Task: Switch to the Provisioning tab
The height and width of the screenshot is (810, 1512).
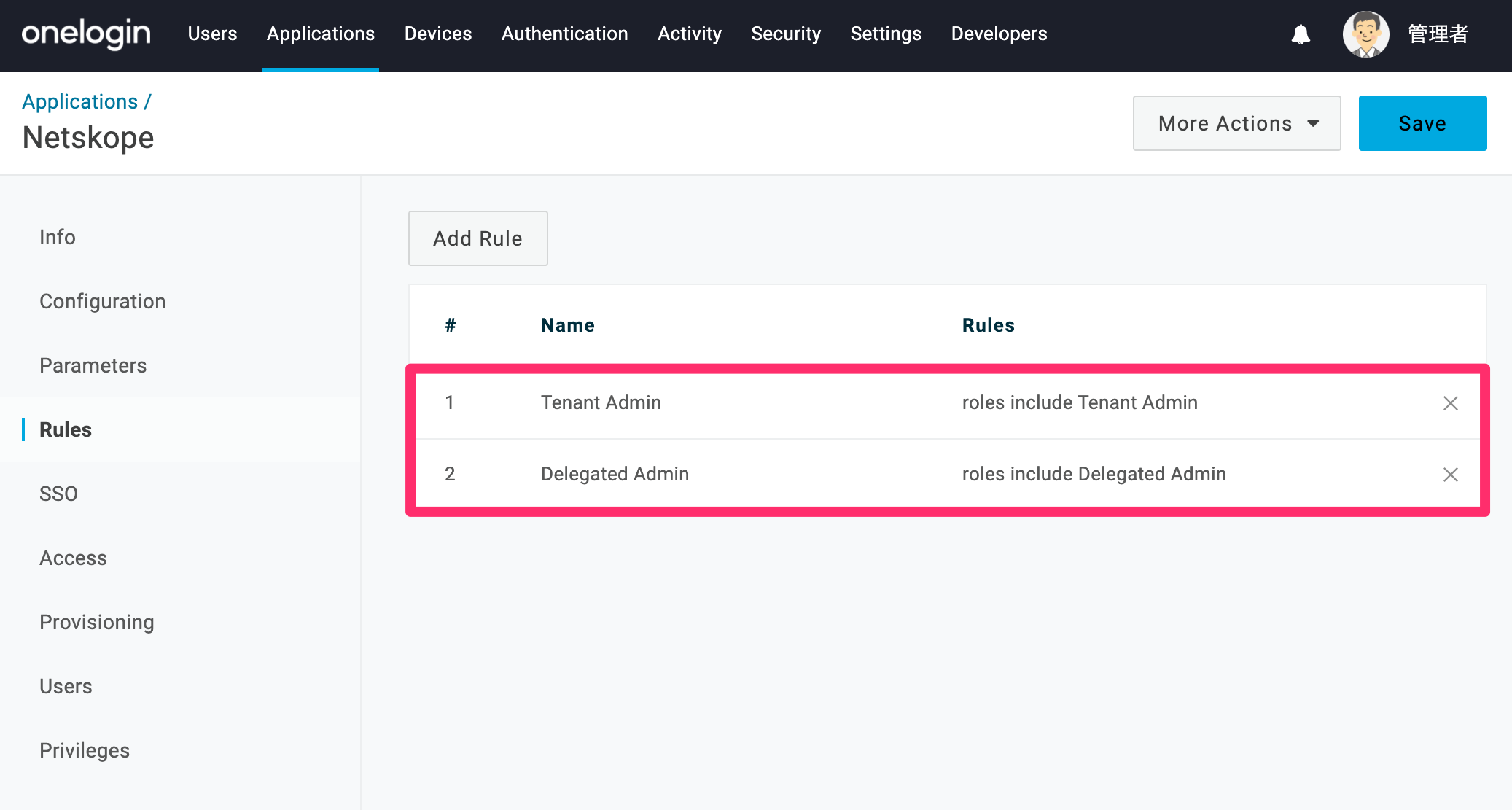Action: pyautogui.click(x=97, y=622)
